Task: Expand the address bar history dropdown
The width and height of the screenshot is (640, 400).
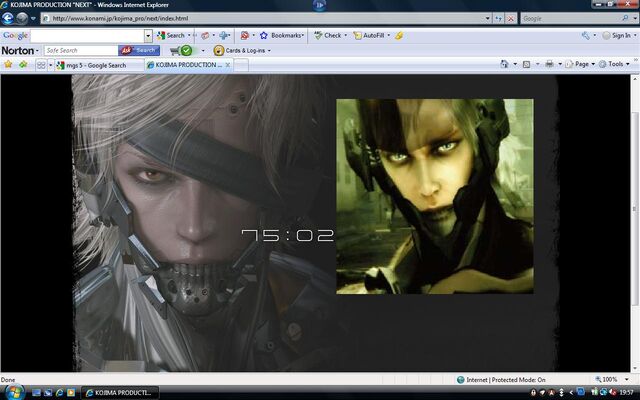Action: [x=487, y=18]
